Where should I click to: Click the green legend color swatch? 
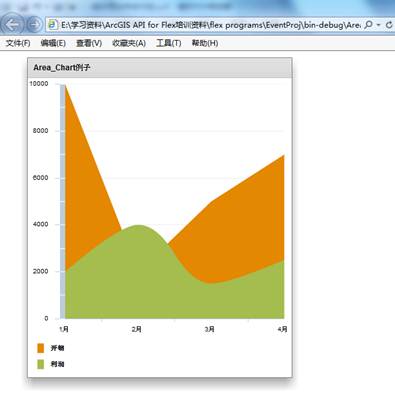[41, 364]
